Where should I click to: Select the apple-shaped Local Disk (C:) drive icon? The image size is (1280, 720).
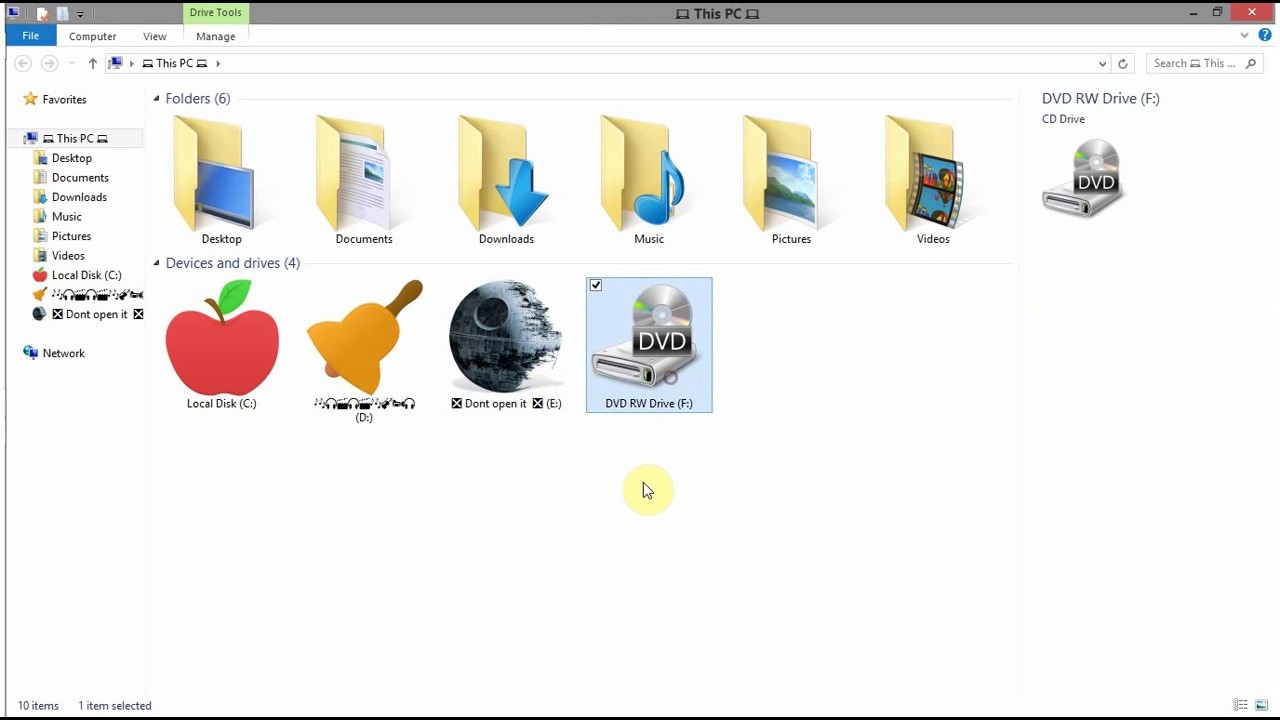click(221, 340)
